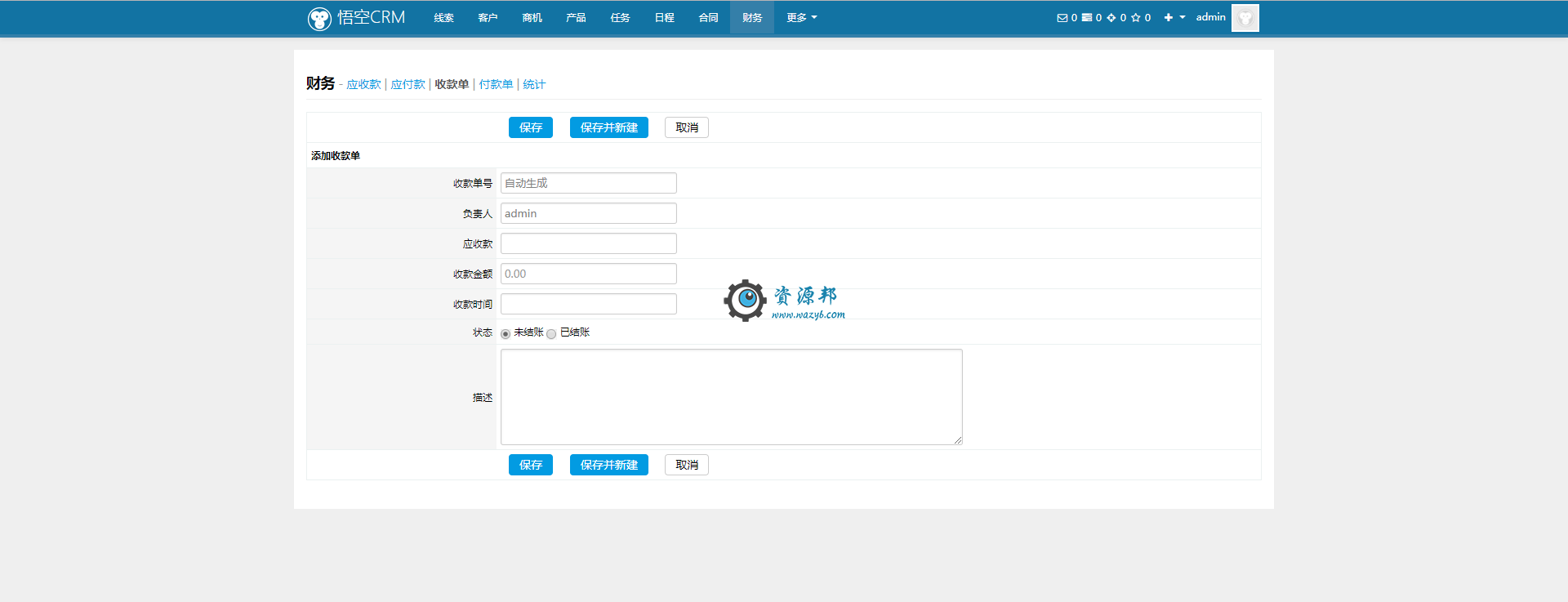This screenshot has height=602, width=1568.
Task: Focus the 收款金额 input field
Action: tap(589, 274)
